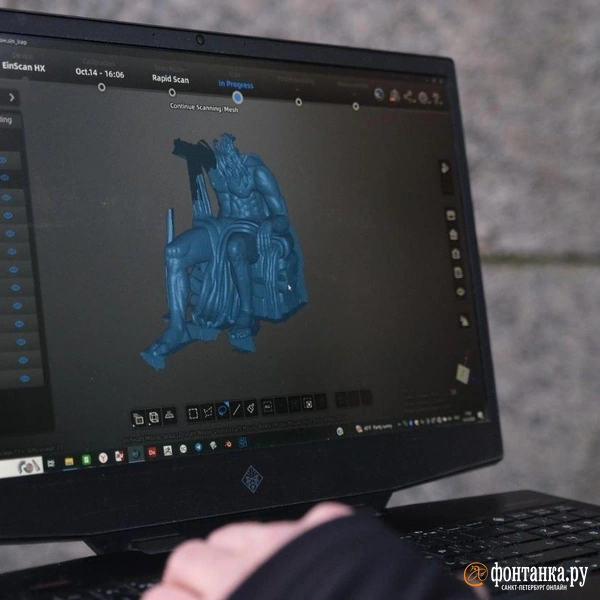The image size is (600, 600).
Task: Click the Windows taskbar search box
Action: [x=21, y=467]
